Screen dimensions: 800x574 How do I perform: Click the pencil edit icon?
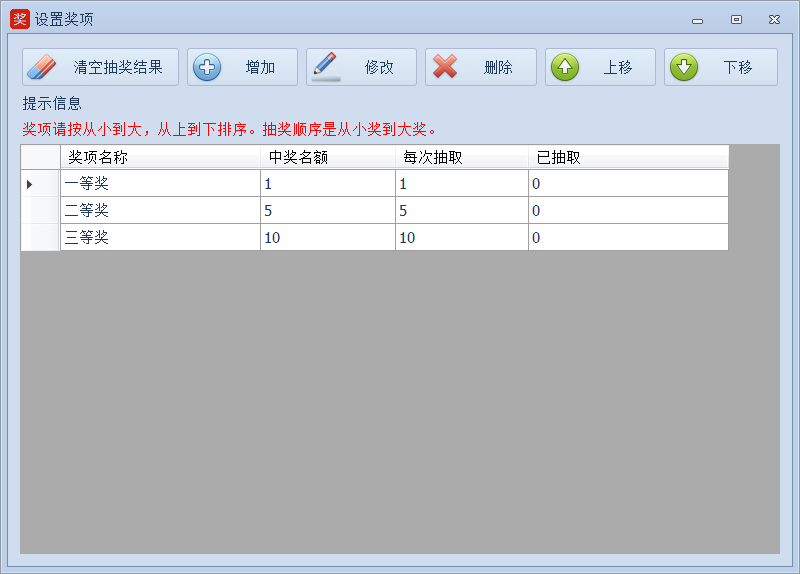point(326,67)
